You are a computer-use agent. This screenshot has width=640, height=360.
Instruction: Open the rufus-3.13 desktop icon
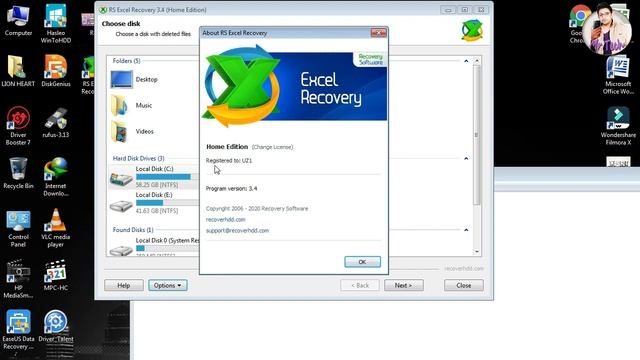click(x=56, y=122)
